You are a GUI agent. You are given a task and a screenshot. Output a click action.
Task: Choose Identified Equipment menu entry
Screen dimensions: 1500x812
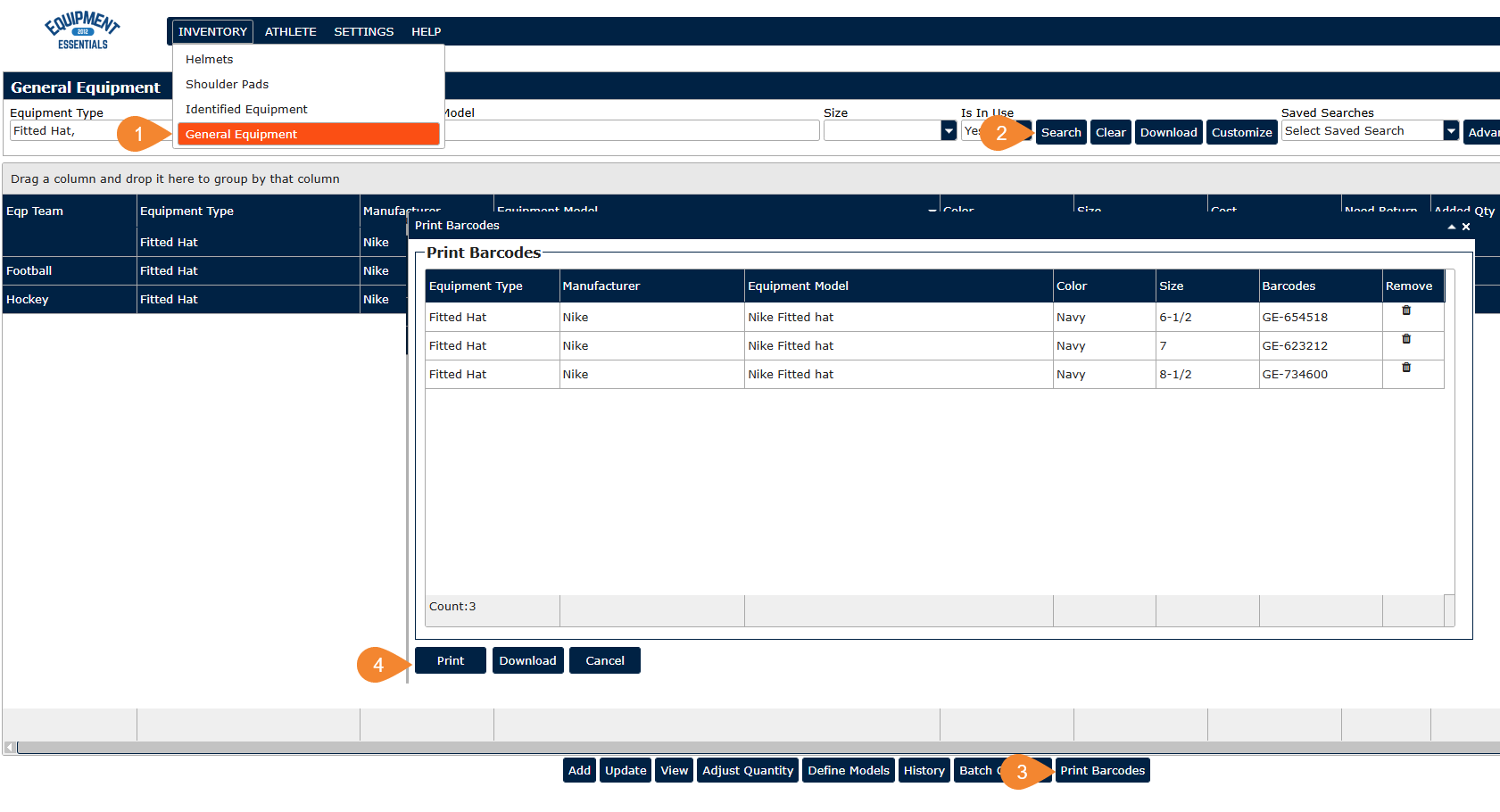coord(309,109)
